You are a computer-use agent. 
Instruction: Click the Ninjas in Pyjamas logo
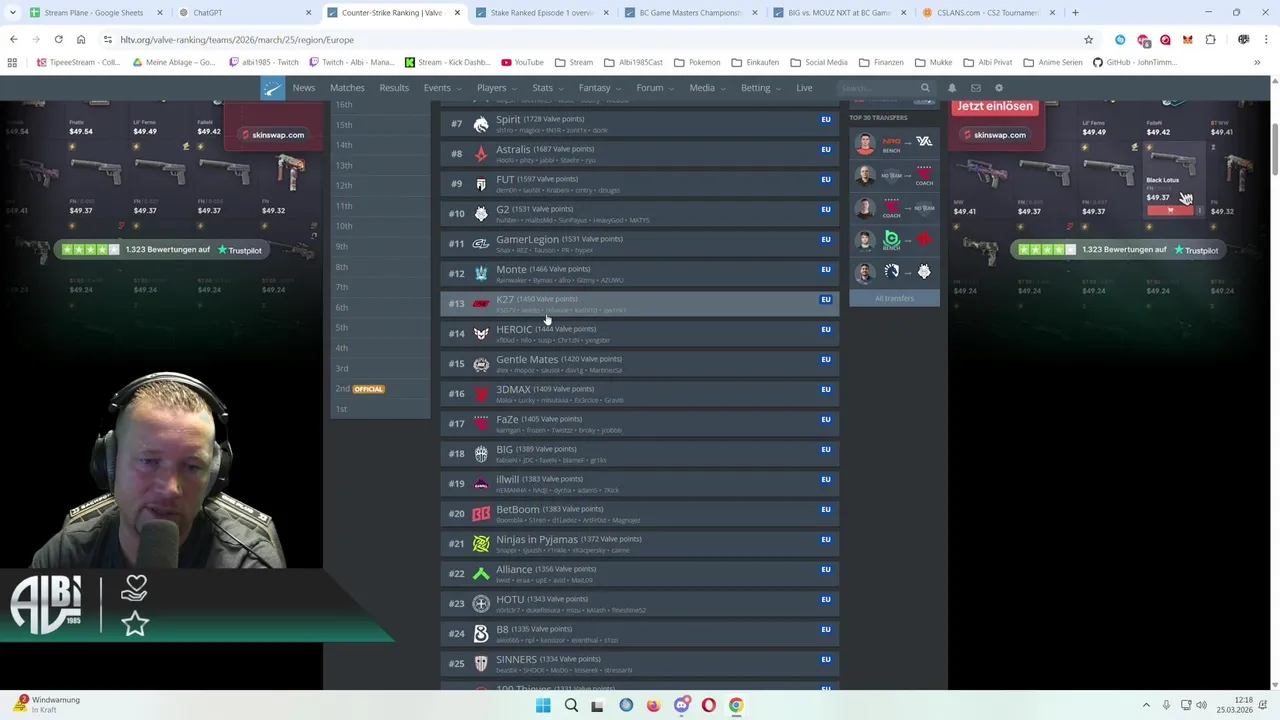481,544
